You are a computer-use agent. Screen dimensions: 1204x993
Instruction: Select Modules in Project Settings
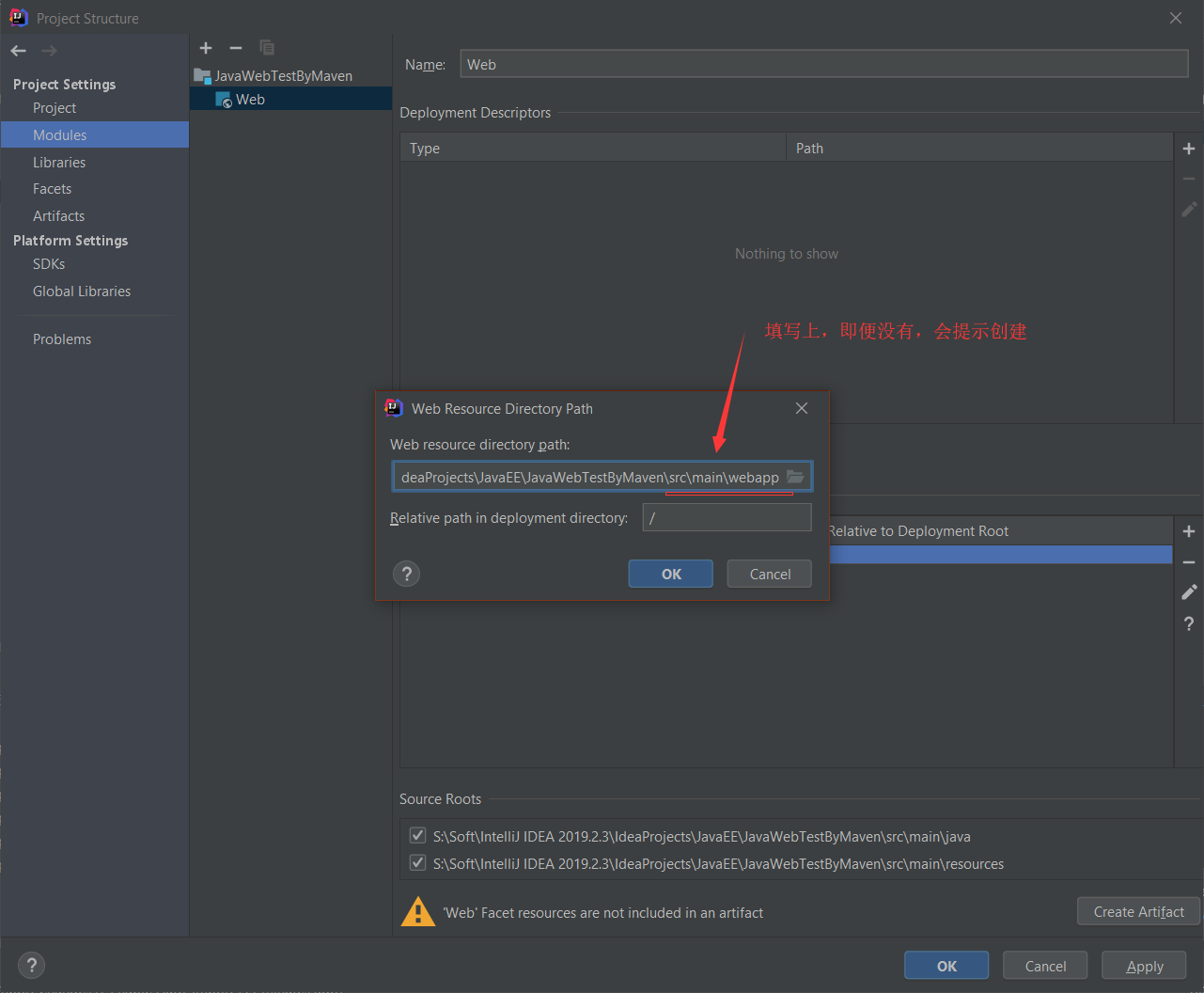coord(95,134)
